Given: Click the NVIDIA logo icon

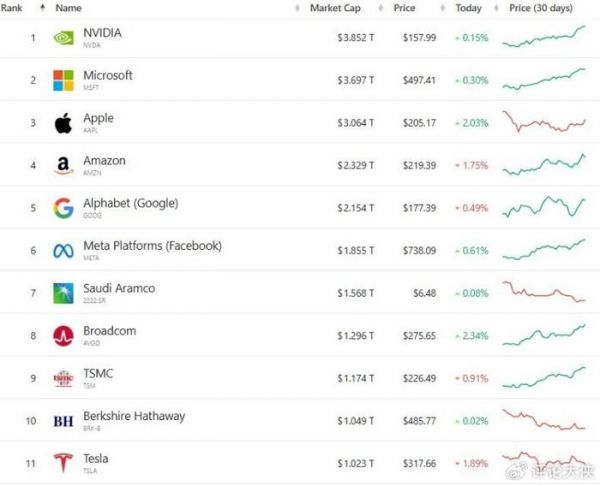Looking at the screenshot, I should (x=63, y=38).
